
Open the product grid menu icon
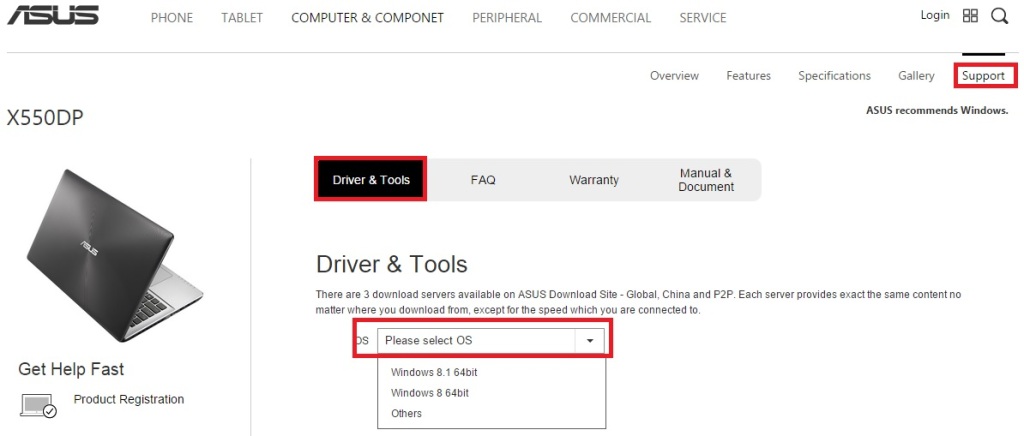(x=970, y=16)
